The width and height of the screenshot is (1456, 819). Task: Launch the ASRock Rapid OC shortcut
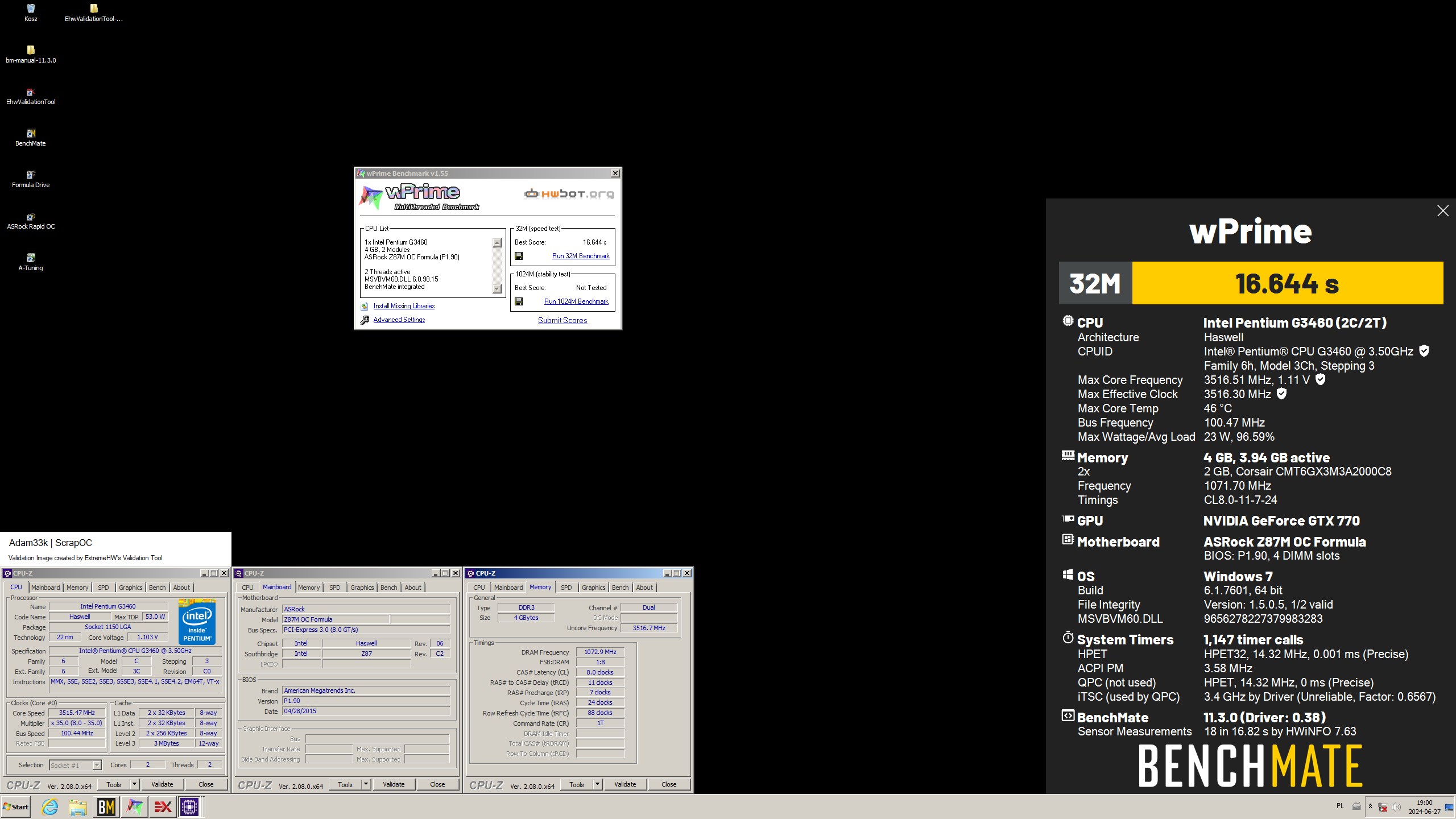[31, 220]
